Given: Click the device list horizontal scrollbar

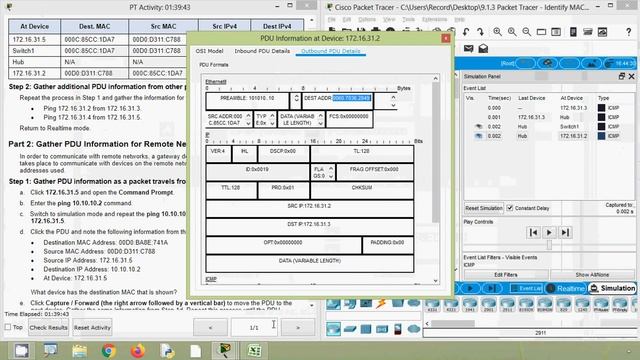Looking at the screenshot, I should [x=453, y=323].
